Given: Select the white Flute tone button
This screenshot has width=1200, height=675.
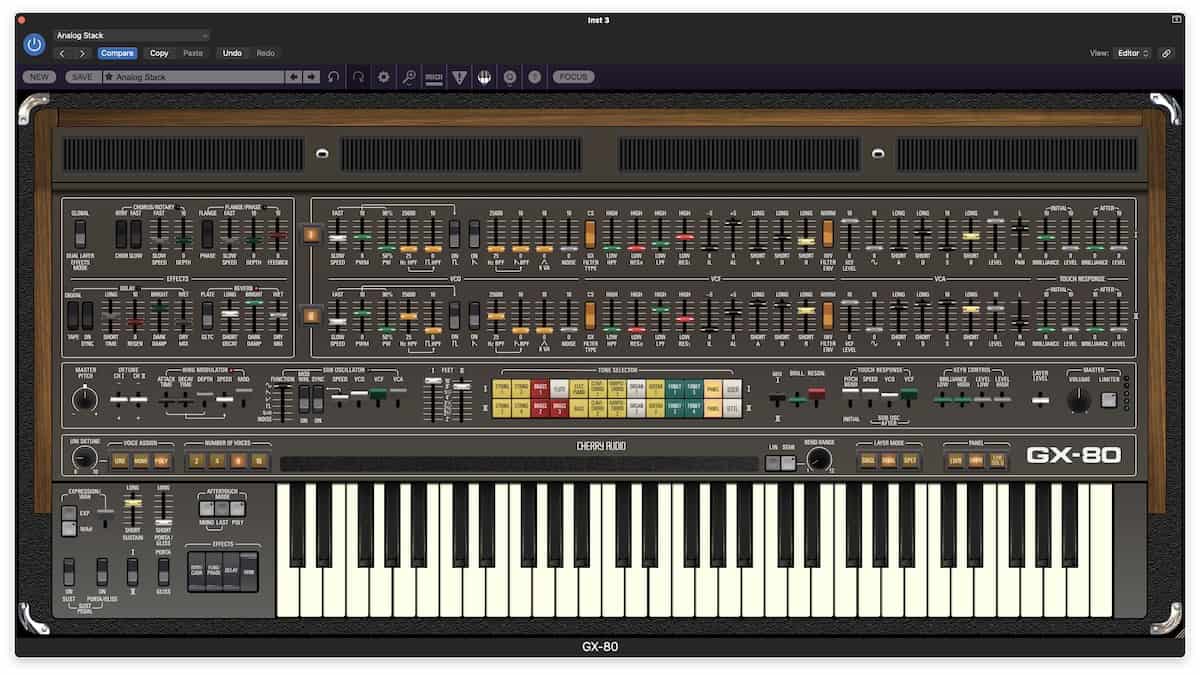Looking at the screenshot, I should 560,388.
